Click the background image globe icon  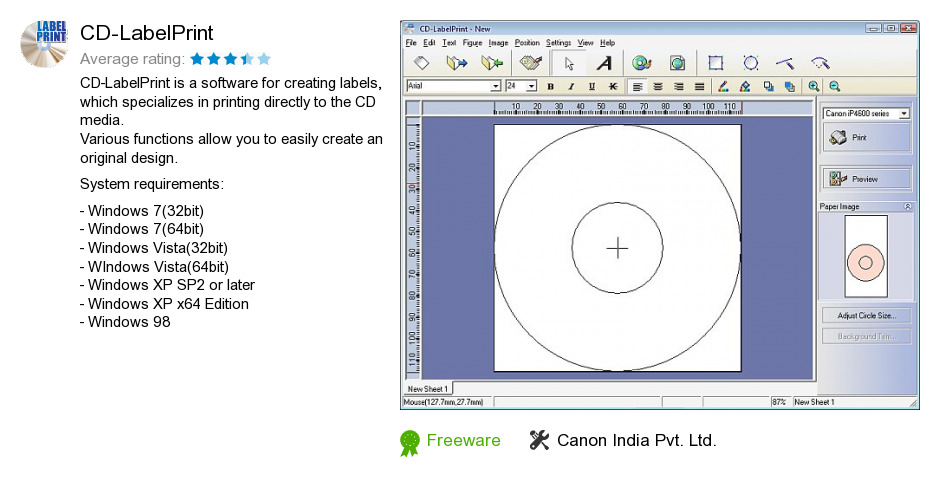tap(677, 63)
